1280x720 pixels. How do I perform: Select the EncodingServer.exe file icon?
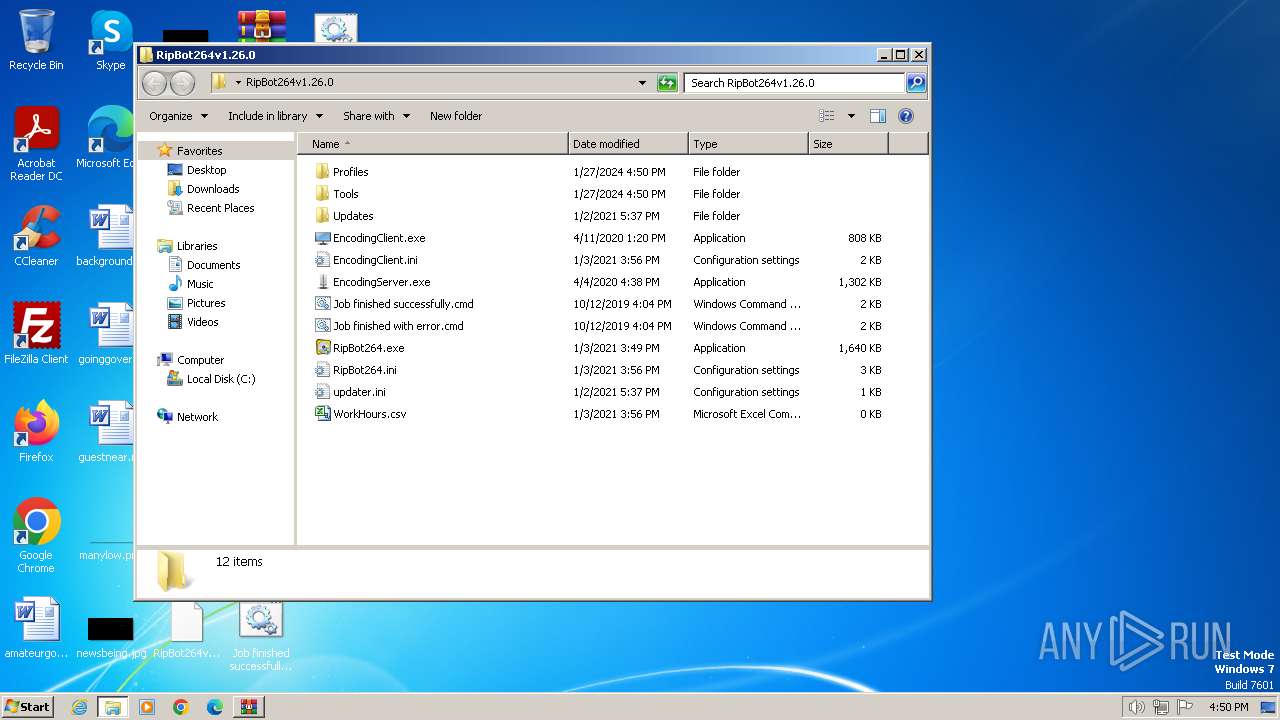[x=322, y=282]
